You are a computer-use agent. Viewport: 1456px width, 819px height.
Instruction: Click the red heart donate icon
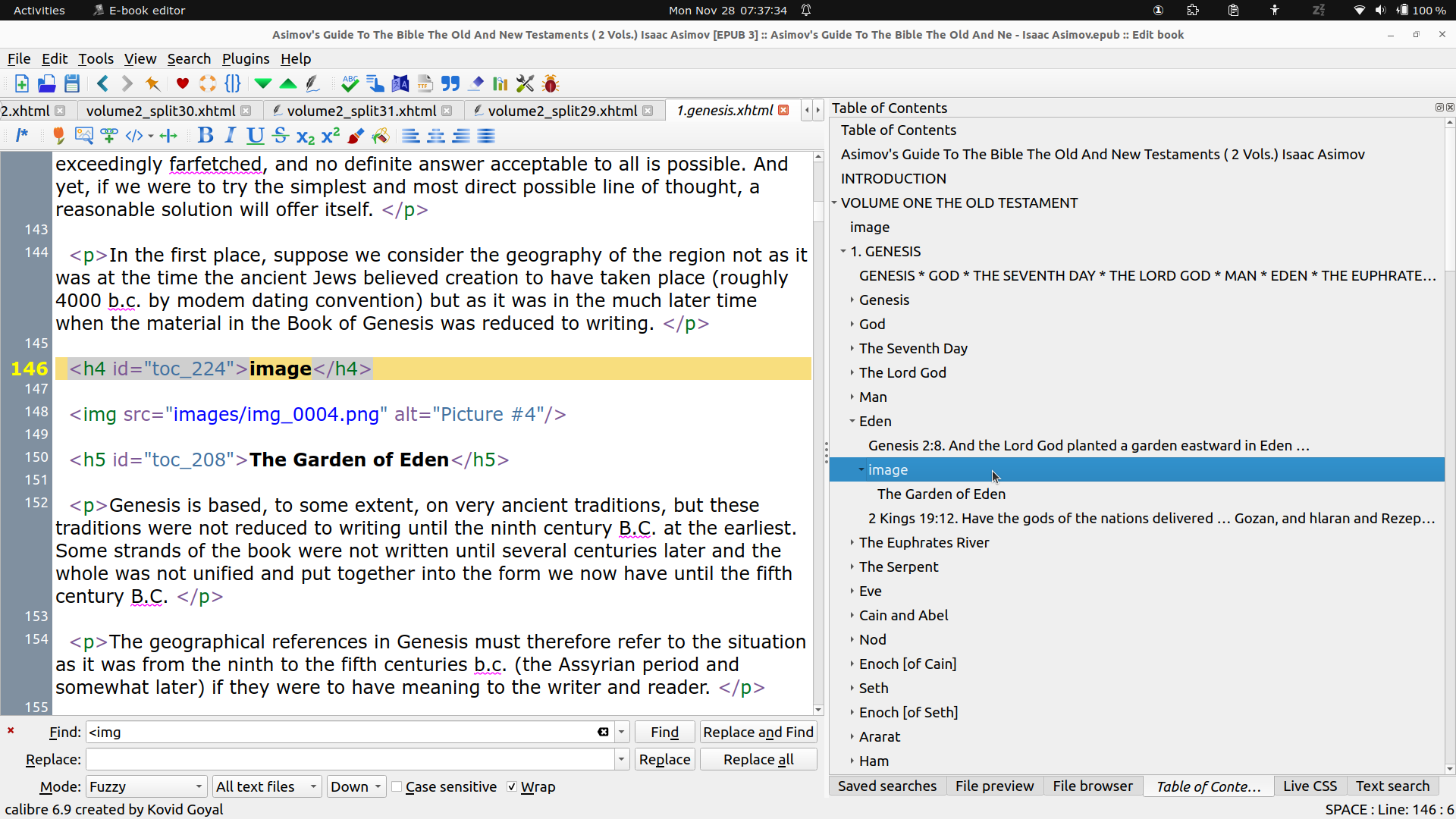[x=182, y=83]
